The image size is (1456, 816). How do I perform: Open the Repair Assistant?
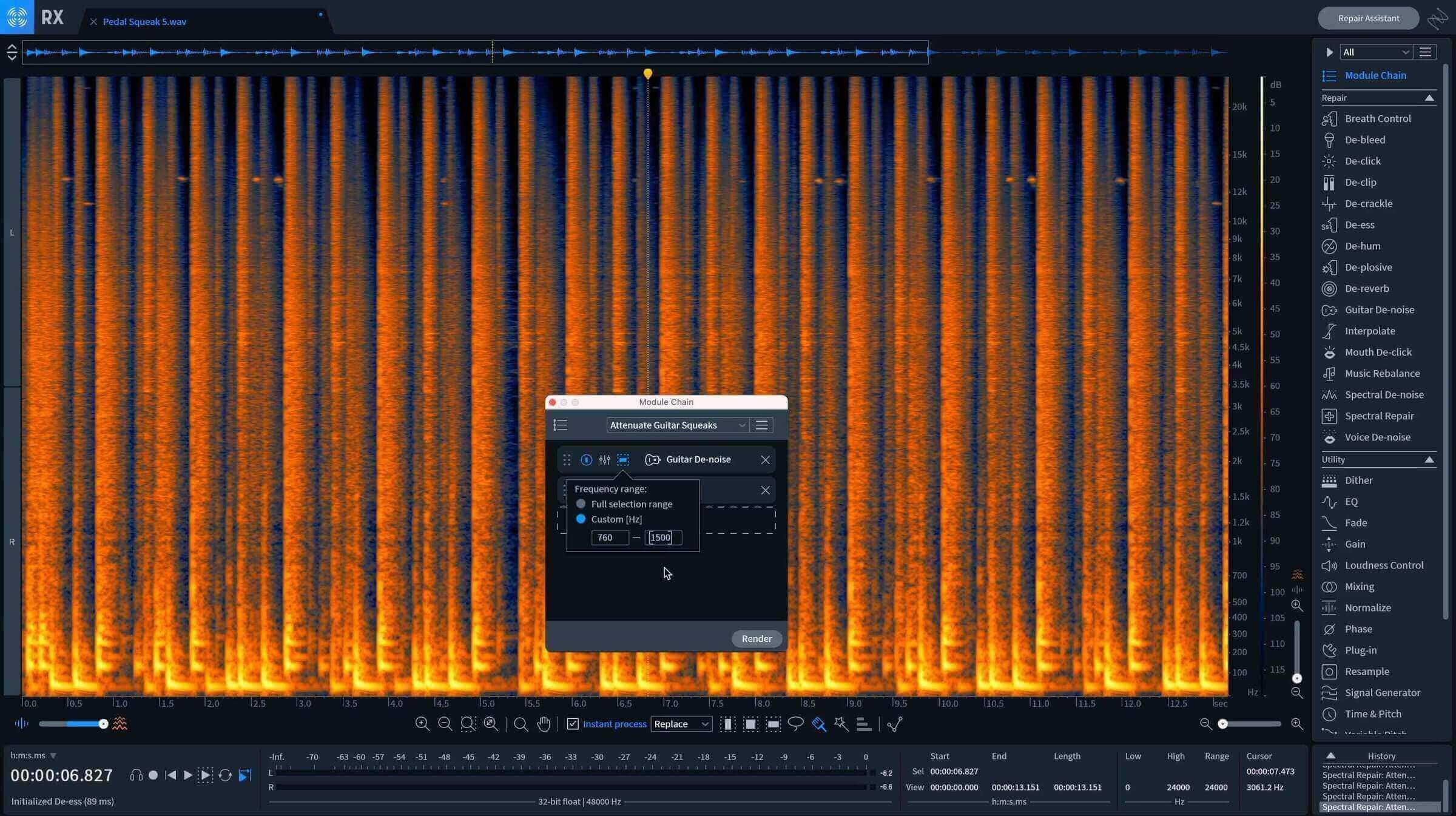point(1369,18)
